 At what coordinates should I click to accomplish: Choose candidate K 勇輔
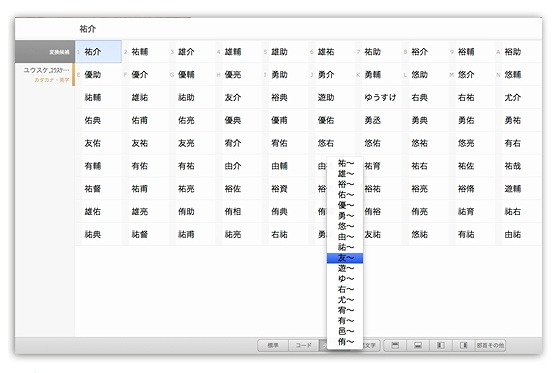pyautogui.click(x=378, y=75)
